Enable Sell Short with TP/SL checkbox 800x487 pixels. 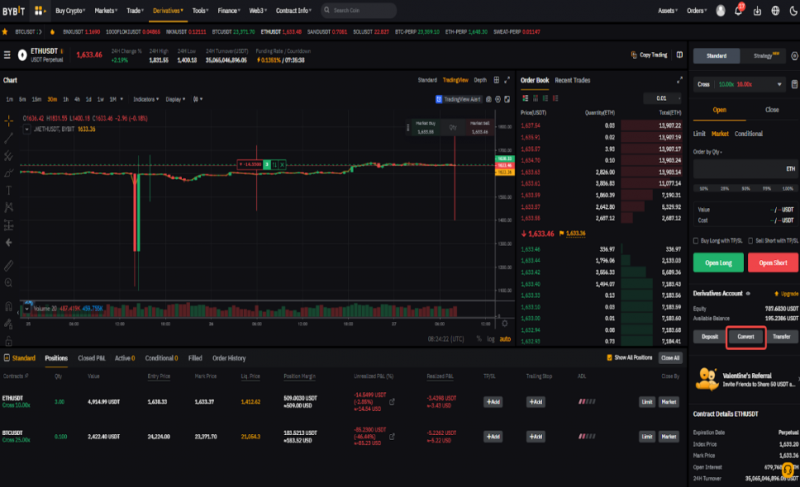[x=751, y=241]
